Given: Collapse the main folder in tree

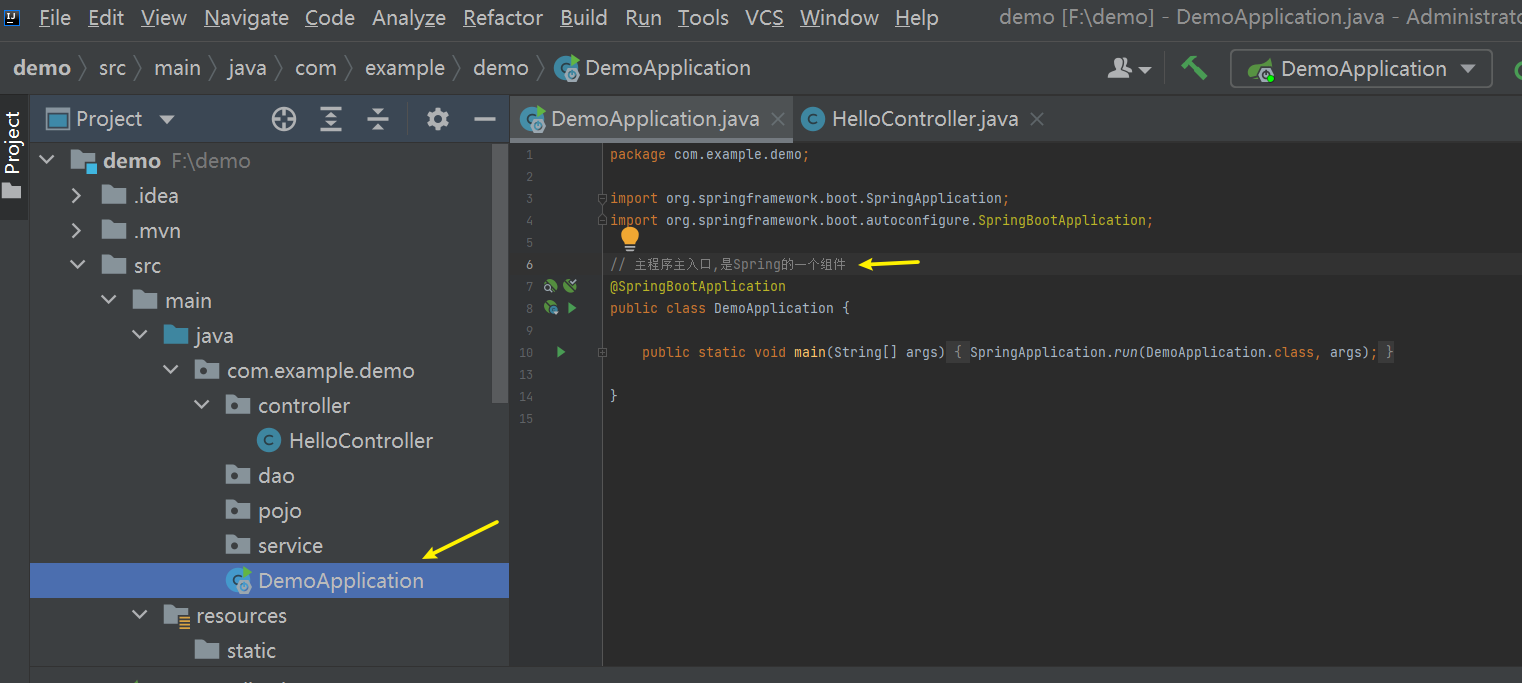Looking at the screenshot, I should pos(109,301).
